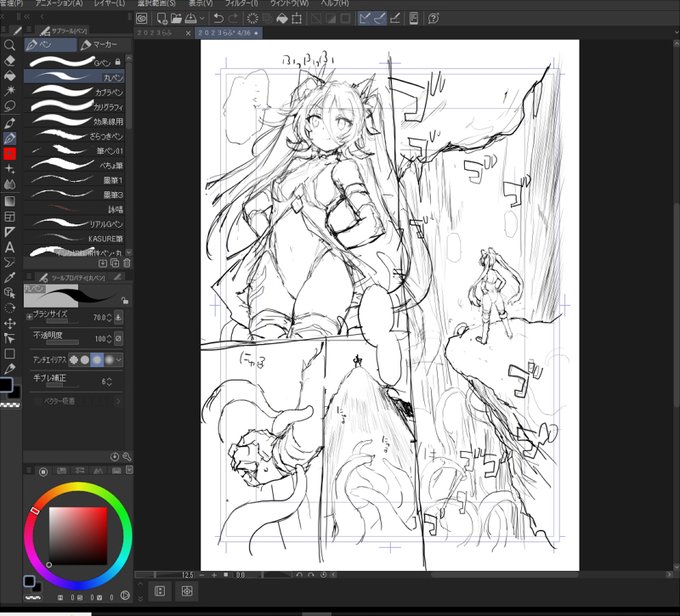Image resolution: width=680 pixels, height=616 pixels.
Task: Select the Text tool (A icon)
Action: [9, 247]
